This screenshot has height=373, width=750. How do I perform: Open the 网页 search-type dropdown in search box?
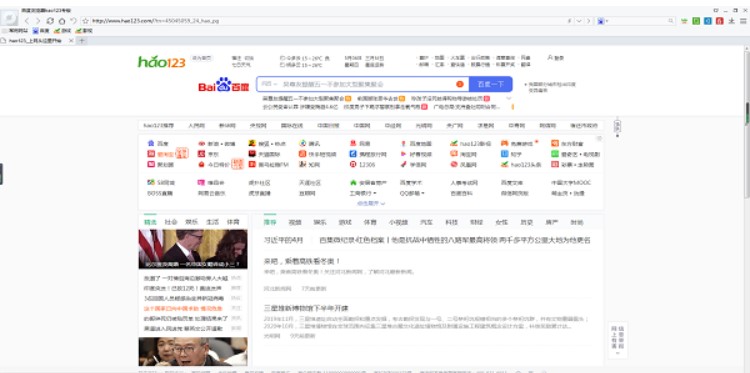270,84
